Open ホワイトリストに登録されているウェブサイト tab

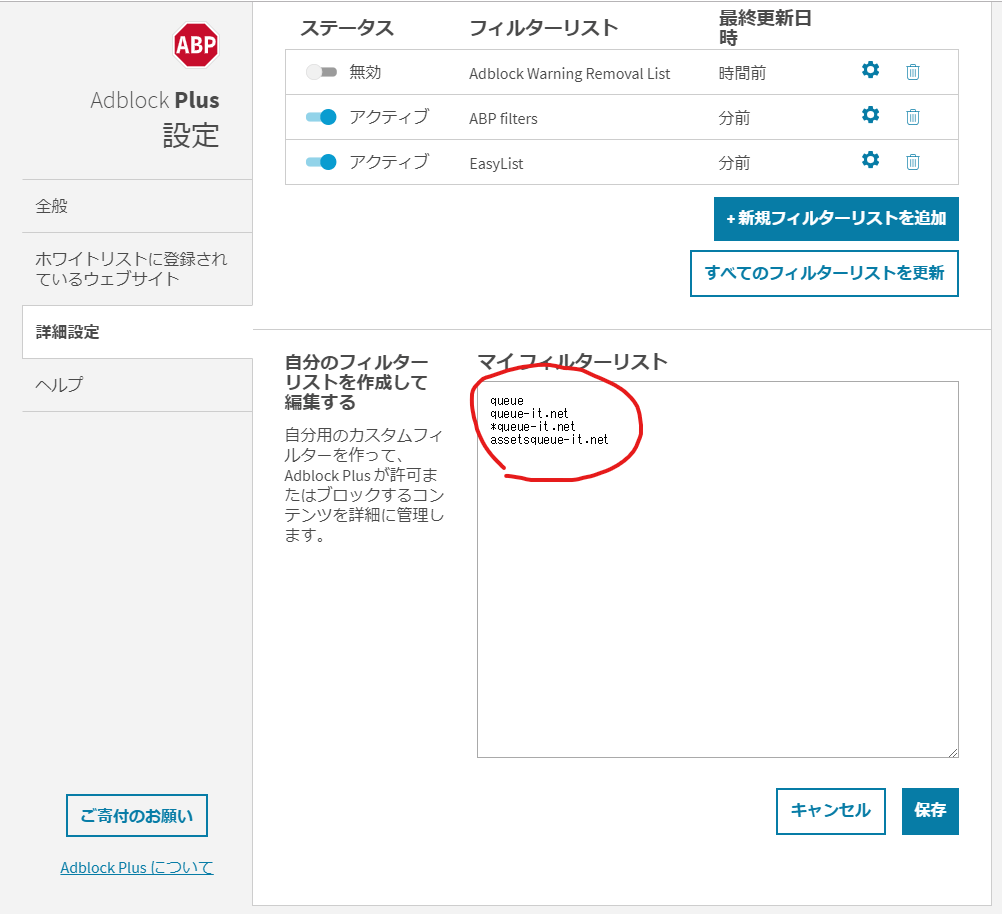point(137,269)
